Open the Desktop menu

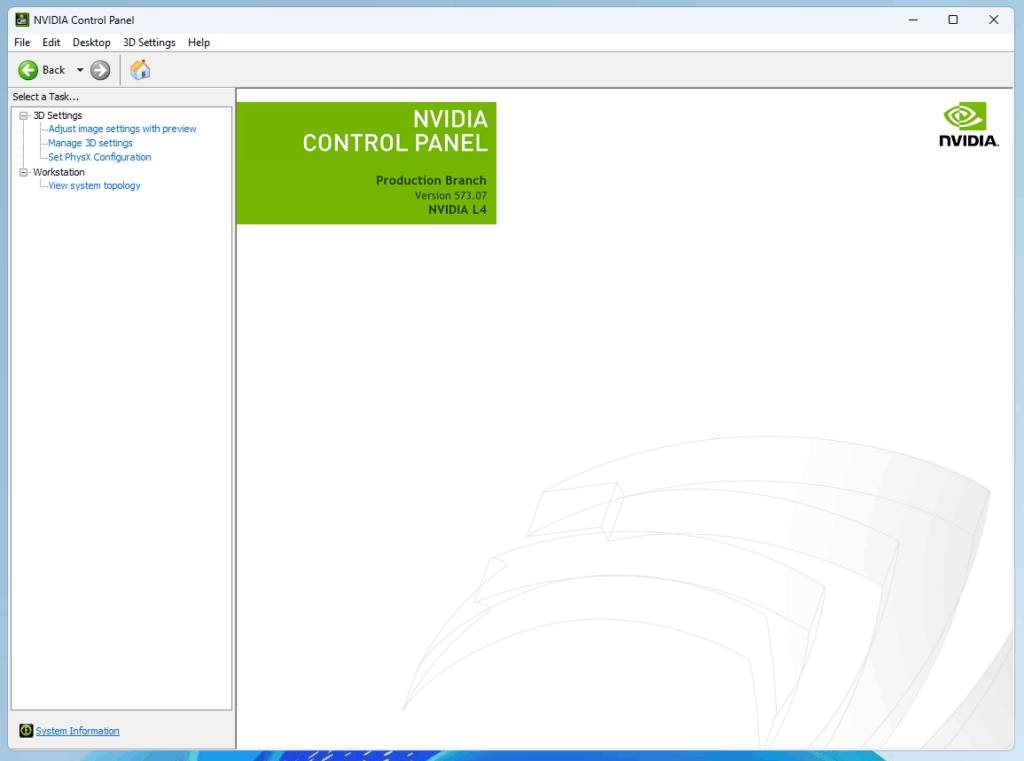coord(91,42)
